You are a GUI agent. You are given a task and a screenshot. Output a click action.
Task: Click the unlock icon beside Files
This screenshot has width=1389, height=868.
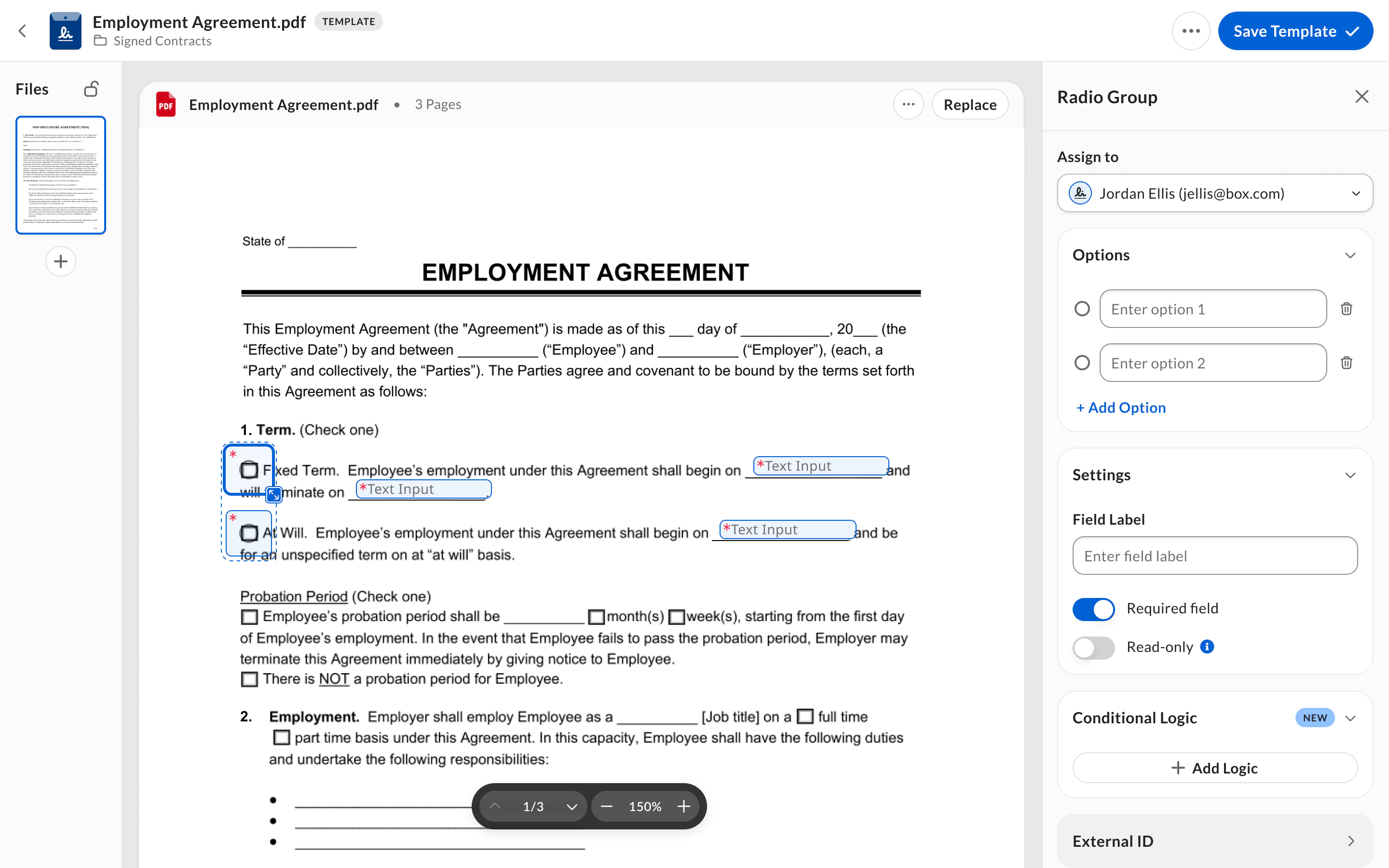[91, 89]
